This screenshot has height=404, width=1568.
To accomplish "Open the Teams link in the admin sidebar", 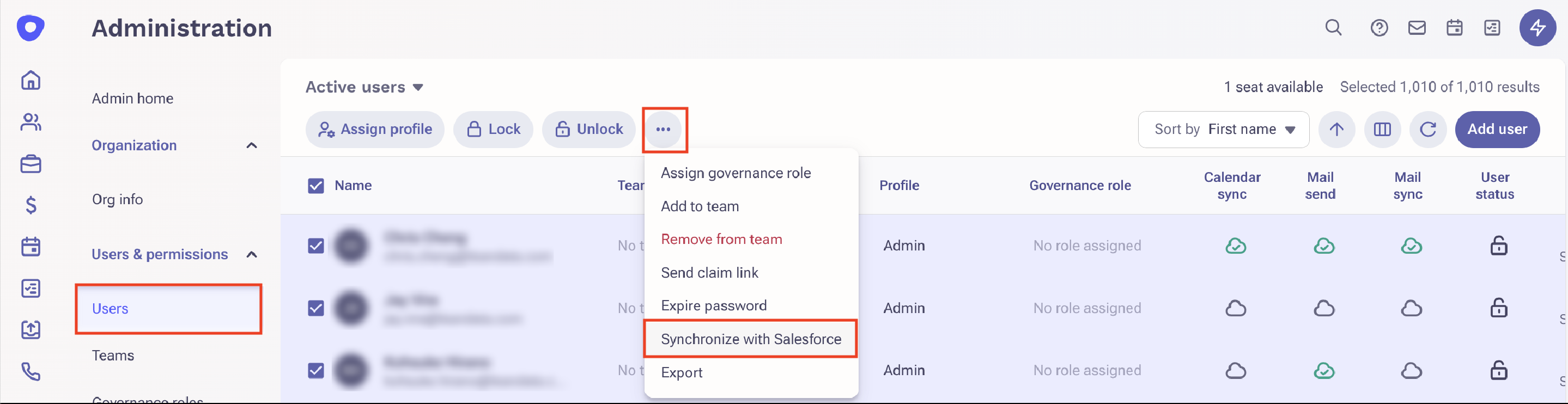I will (x=113, y=356).
